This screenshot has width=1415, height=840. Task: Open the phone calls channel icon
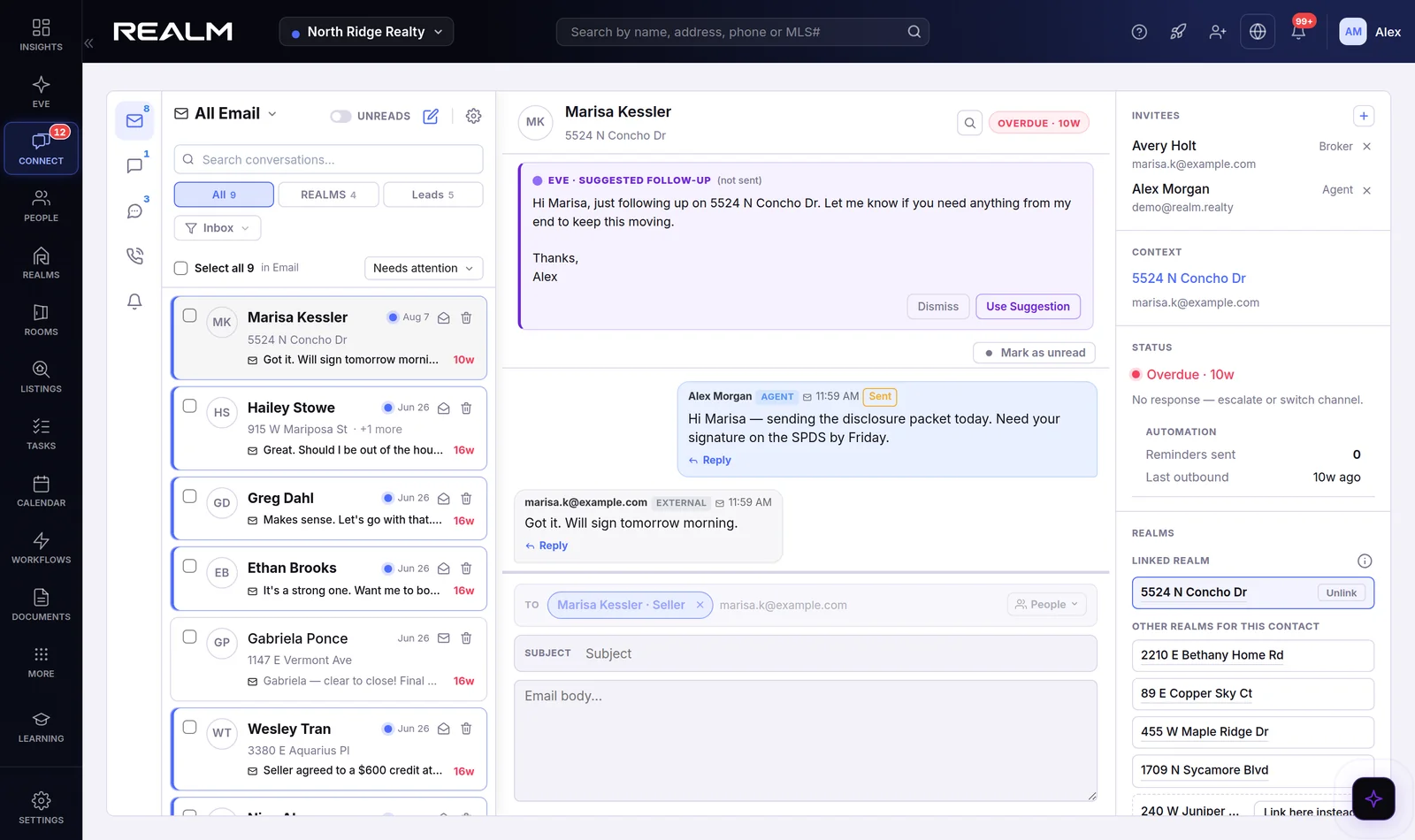(x=134, y=256)
